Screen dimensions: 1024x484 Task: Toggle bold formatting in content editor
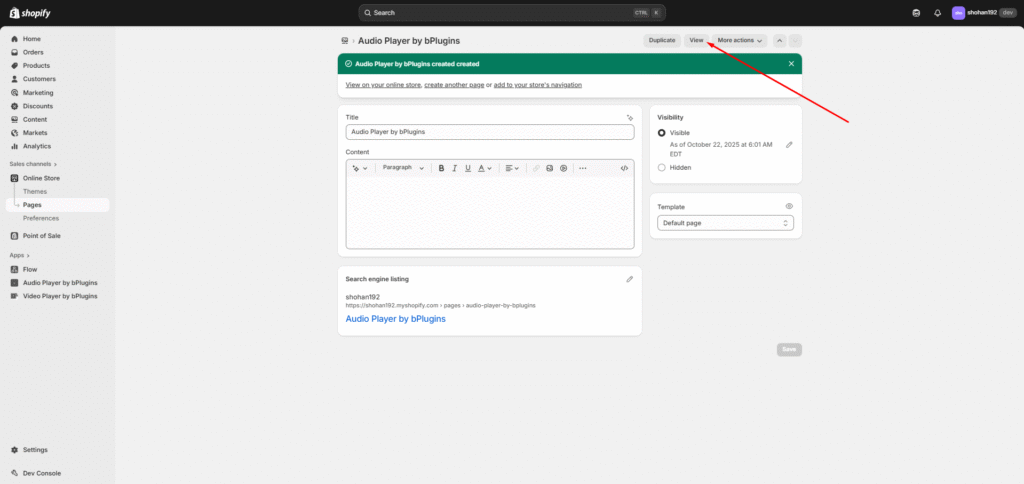(x=441, y=168)
